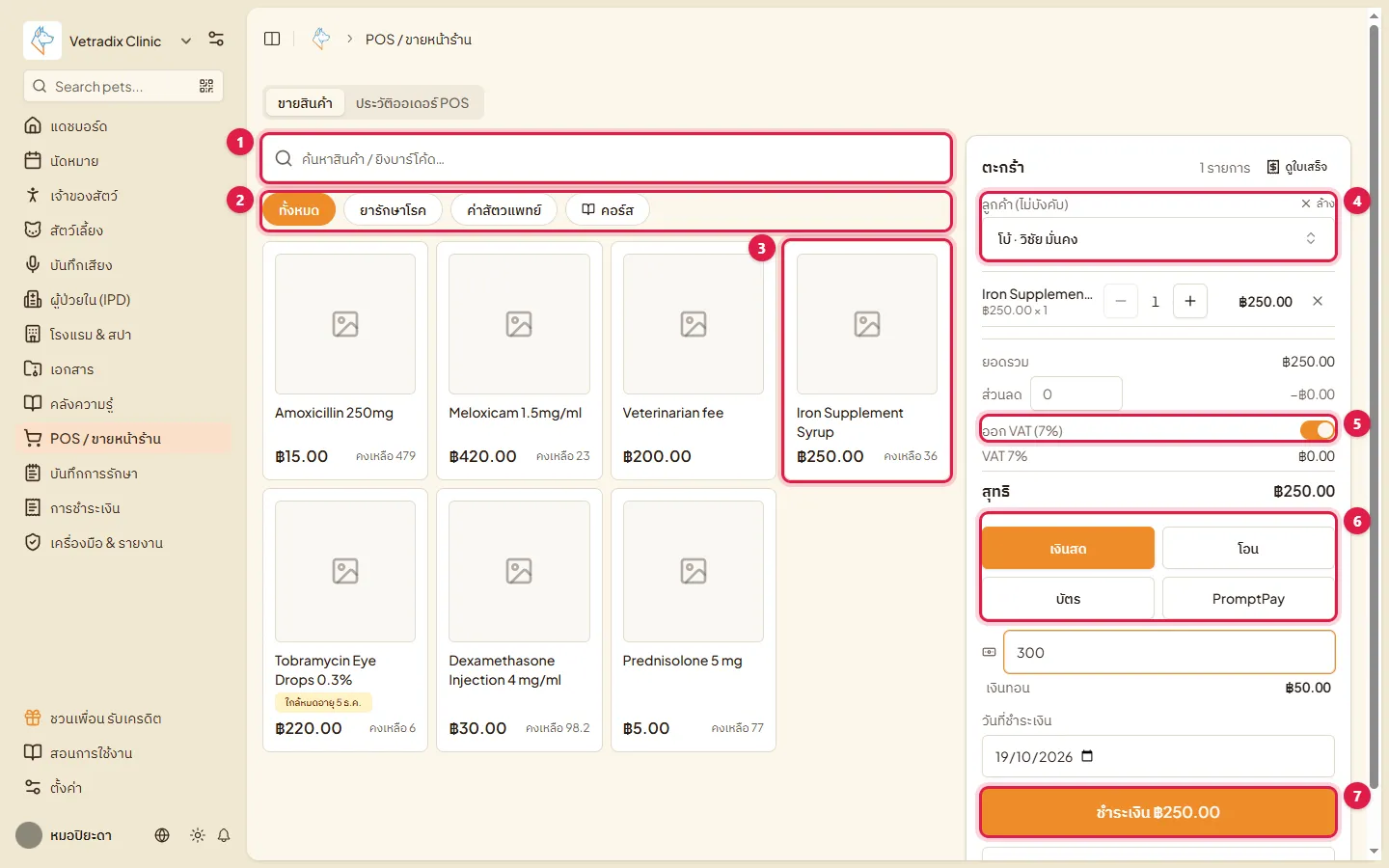Open ผู้ป่วยใน (IPD) section
This screenshot has height=868, width=1389.
125,300
